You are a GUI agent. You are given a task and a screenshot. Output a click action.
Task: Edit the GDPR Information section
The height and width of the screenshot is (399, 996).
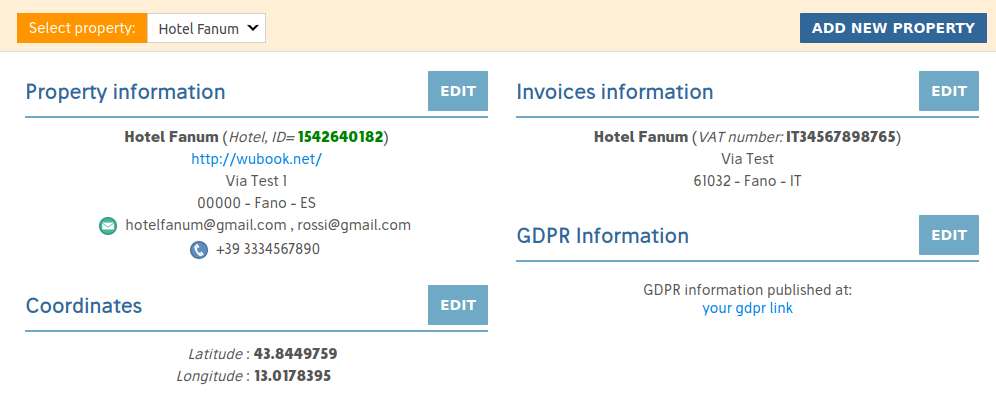(949, 235)
